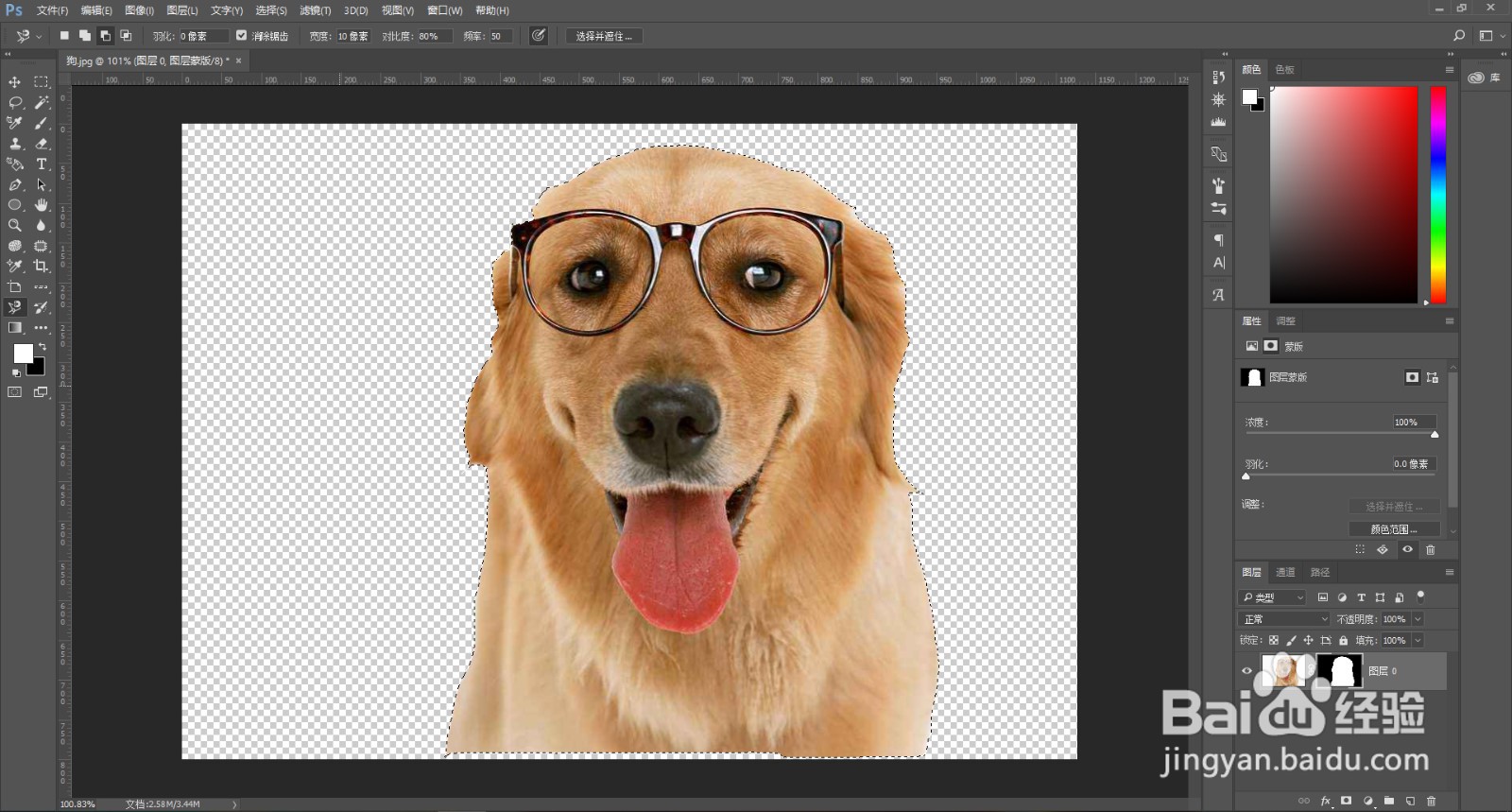Select the Clone Stamp tool

point(15,144)
